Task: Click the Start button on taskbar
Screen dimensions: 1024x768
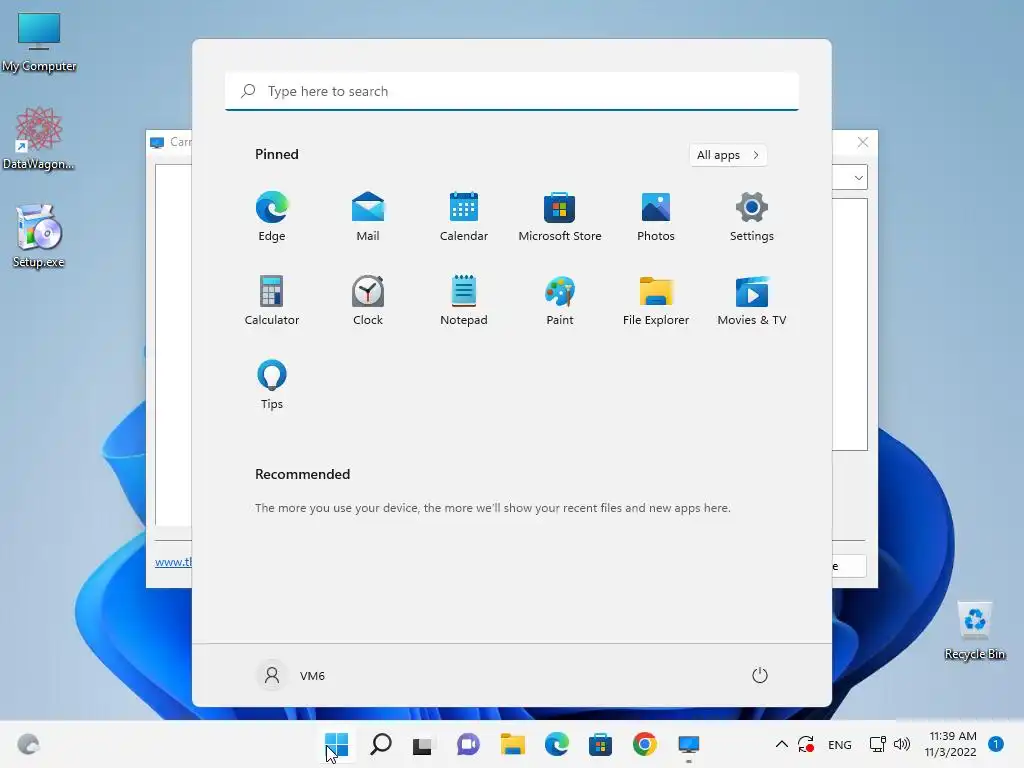Action: click(x=336, y=744)
